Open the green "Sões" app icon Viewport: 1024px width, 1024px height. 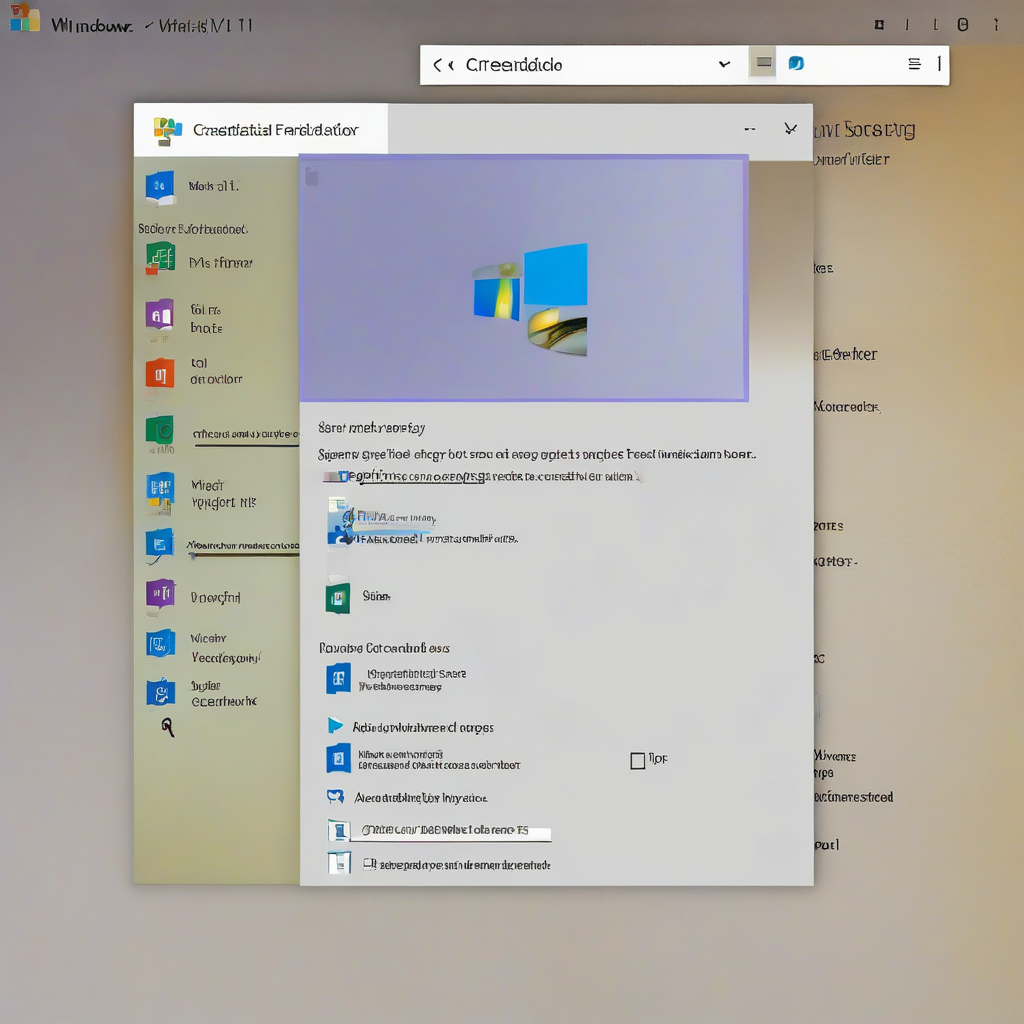(338, 597)
